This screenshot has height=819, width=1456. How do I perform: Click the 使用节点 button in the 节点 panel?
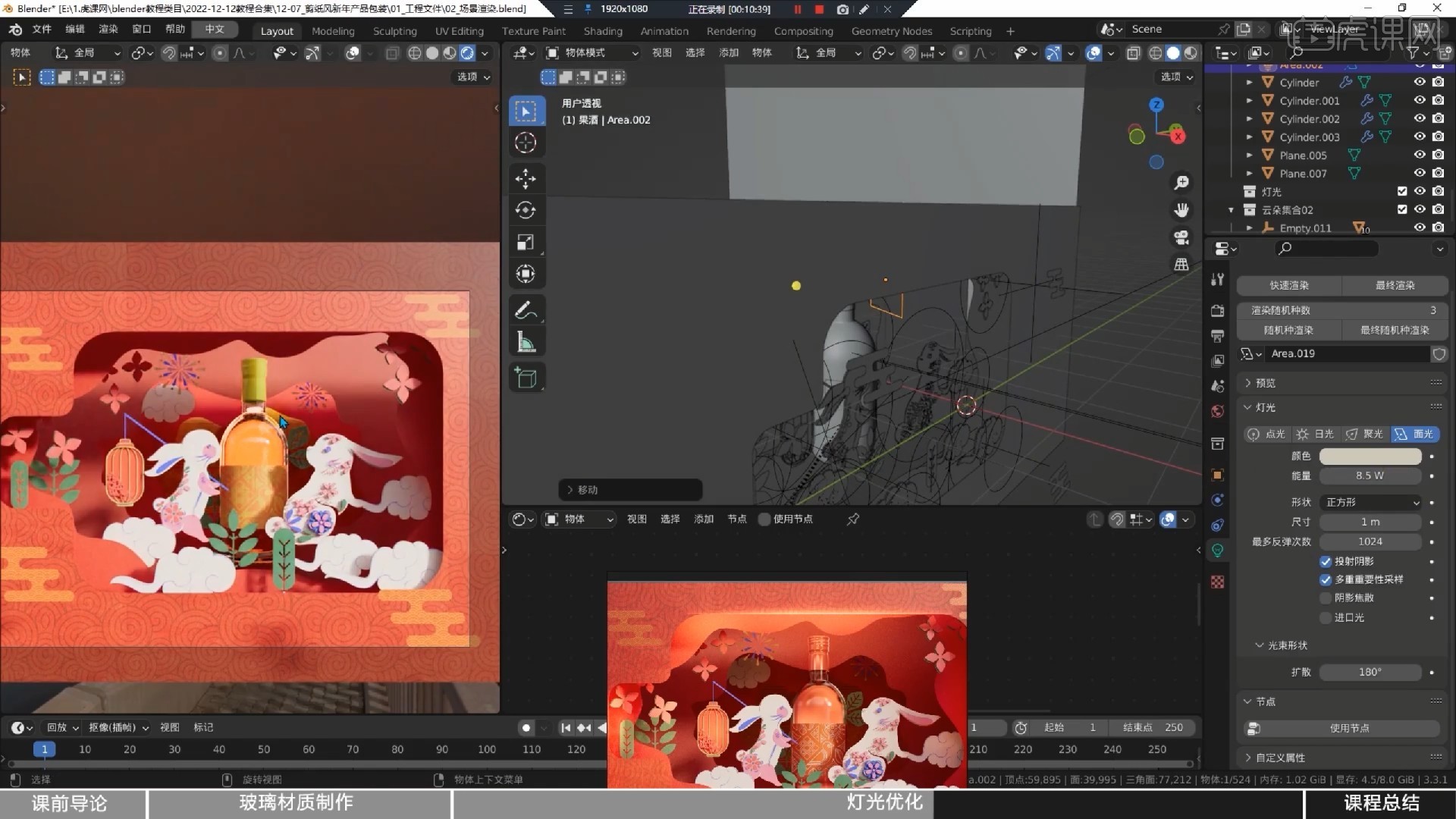point(1341,728)
